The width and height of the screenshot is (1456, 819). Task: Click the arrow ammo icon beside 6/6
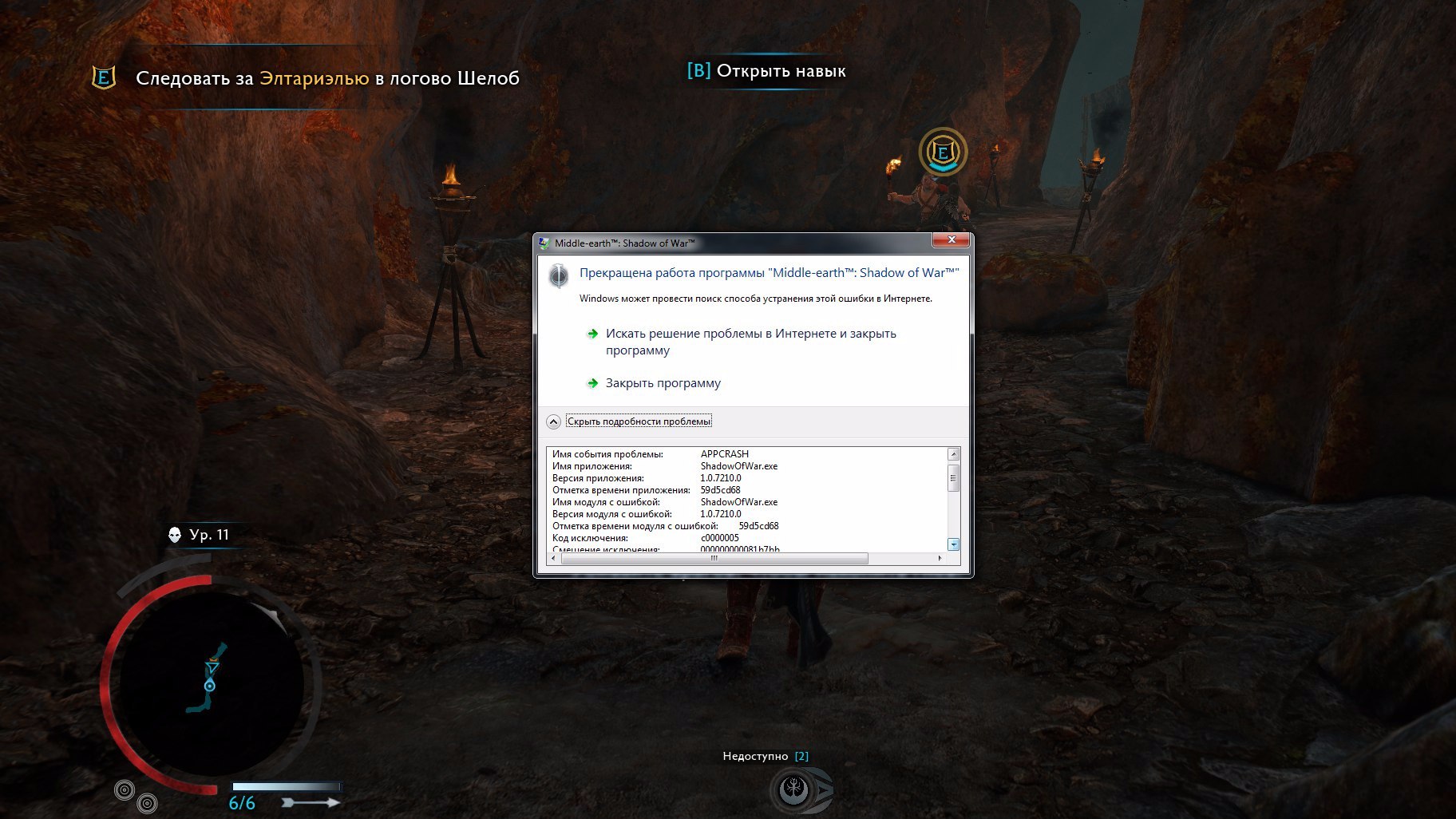311,802
